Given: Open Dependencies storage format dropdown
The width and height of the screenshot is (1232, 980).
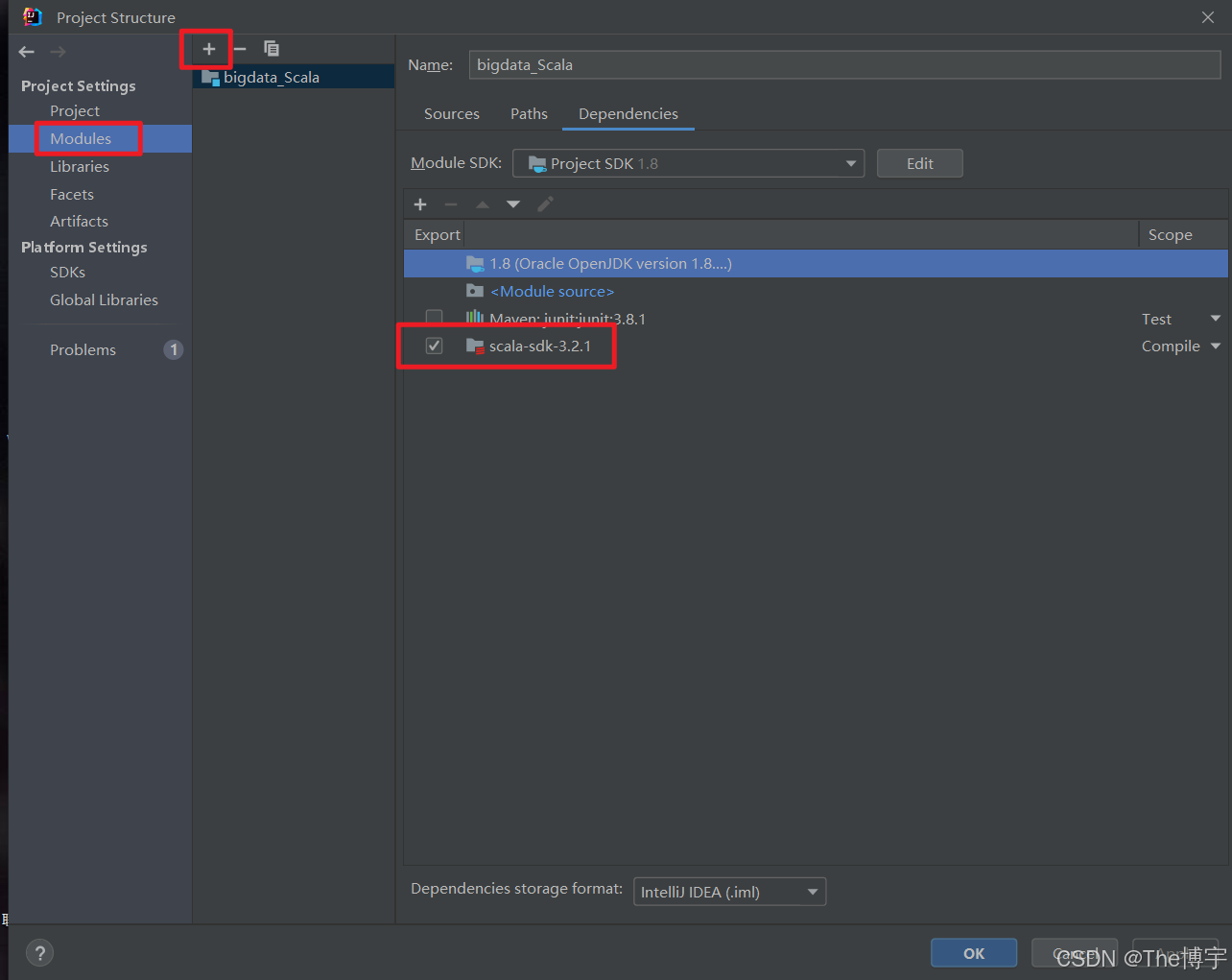Looking at the screenshot, I should pos(729,892).
